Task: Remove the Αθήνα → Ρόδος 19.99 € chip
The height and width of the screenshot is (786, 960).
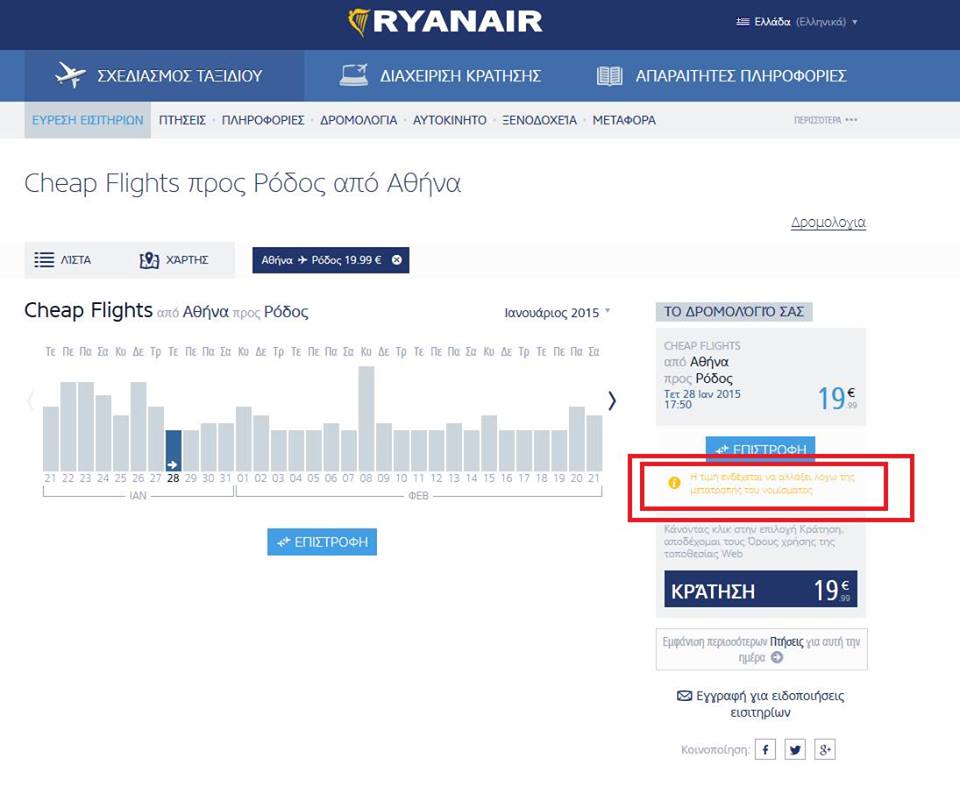Action: (x=397, y=260)
